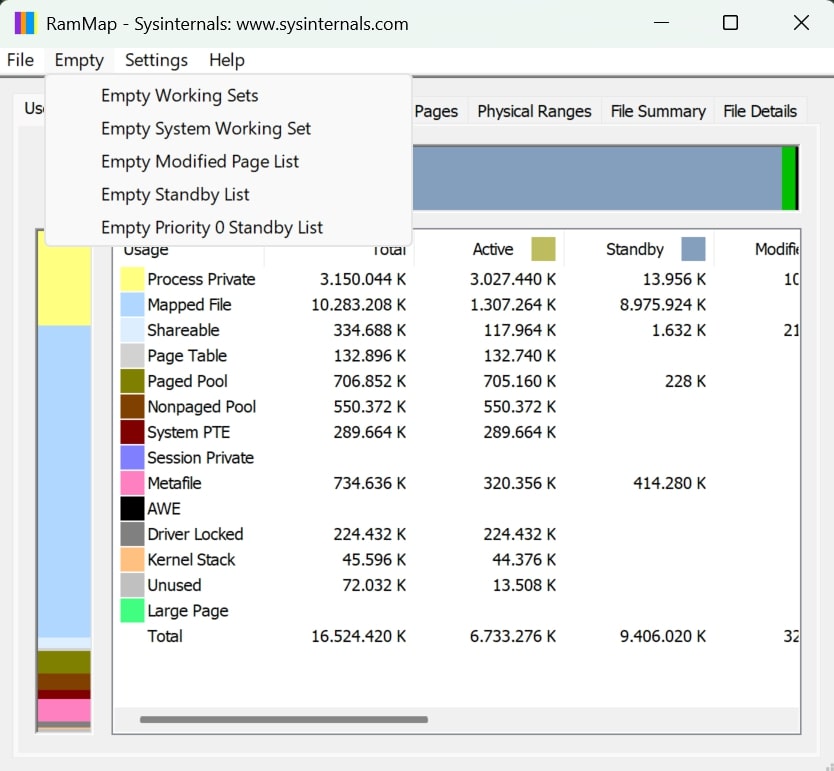Viewport: 834px width, 771px height.
Task: Click the Shareable pale blue swatch
Action: pyautogui.click(x=132, y=330)
